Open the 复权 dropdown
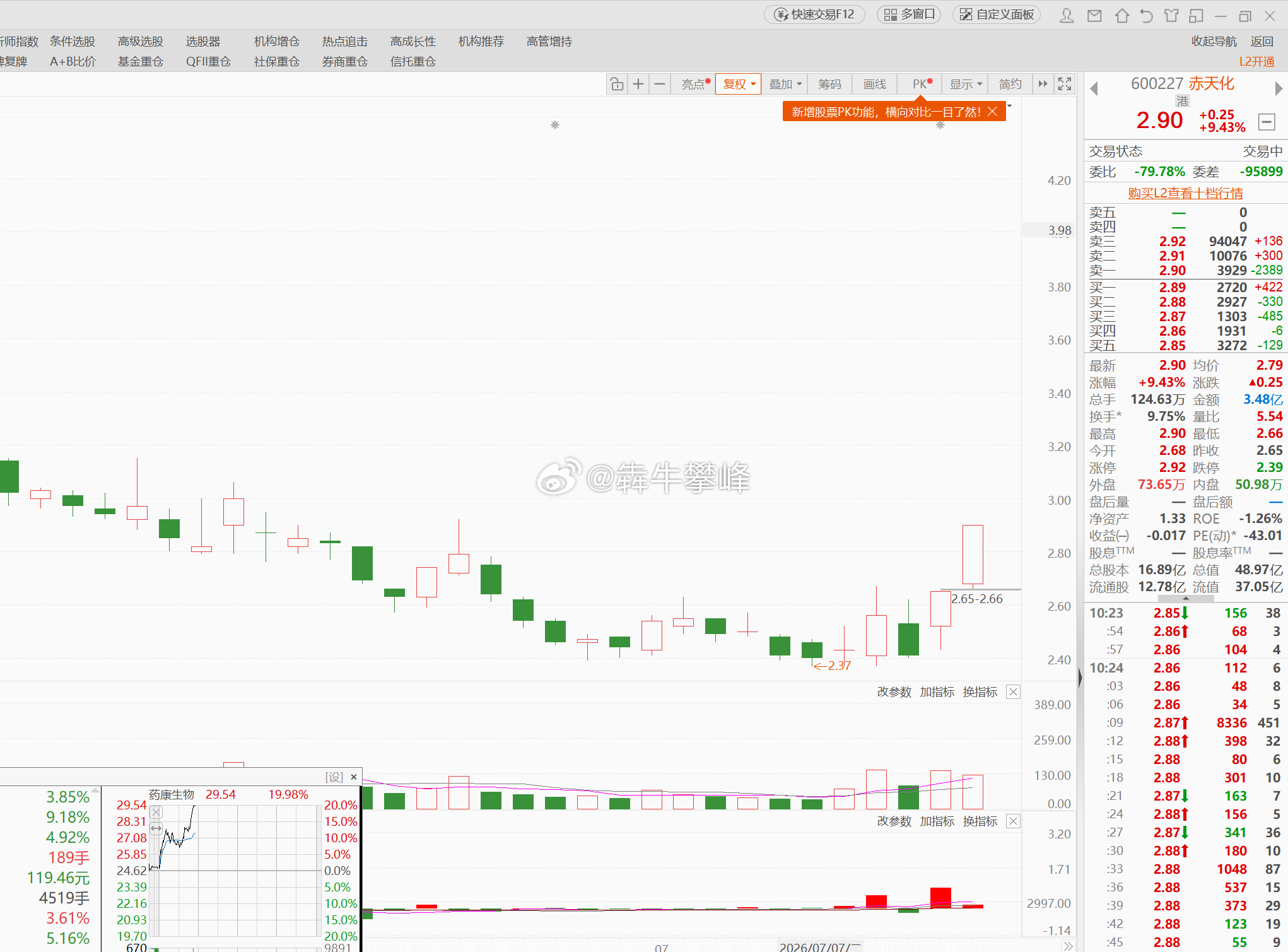This screenshot has width=1288, height=952. (x=739, y=84)
